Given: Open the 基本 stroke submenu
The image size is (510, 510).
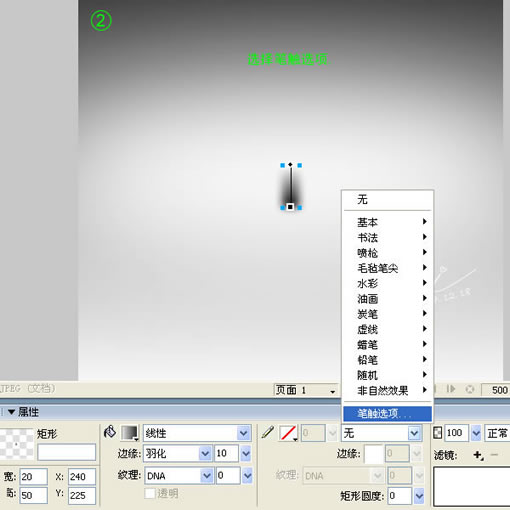Looking at the screenshot, I should [387, 222].
